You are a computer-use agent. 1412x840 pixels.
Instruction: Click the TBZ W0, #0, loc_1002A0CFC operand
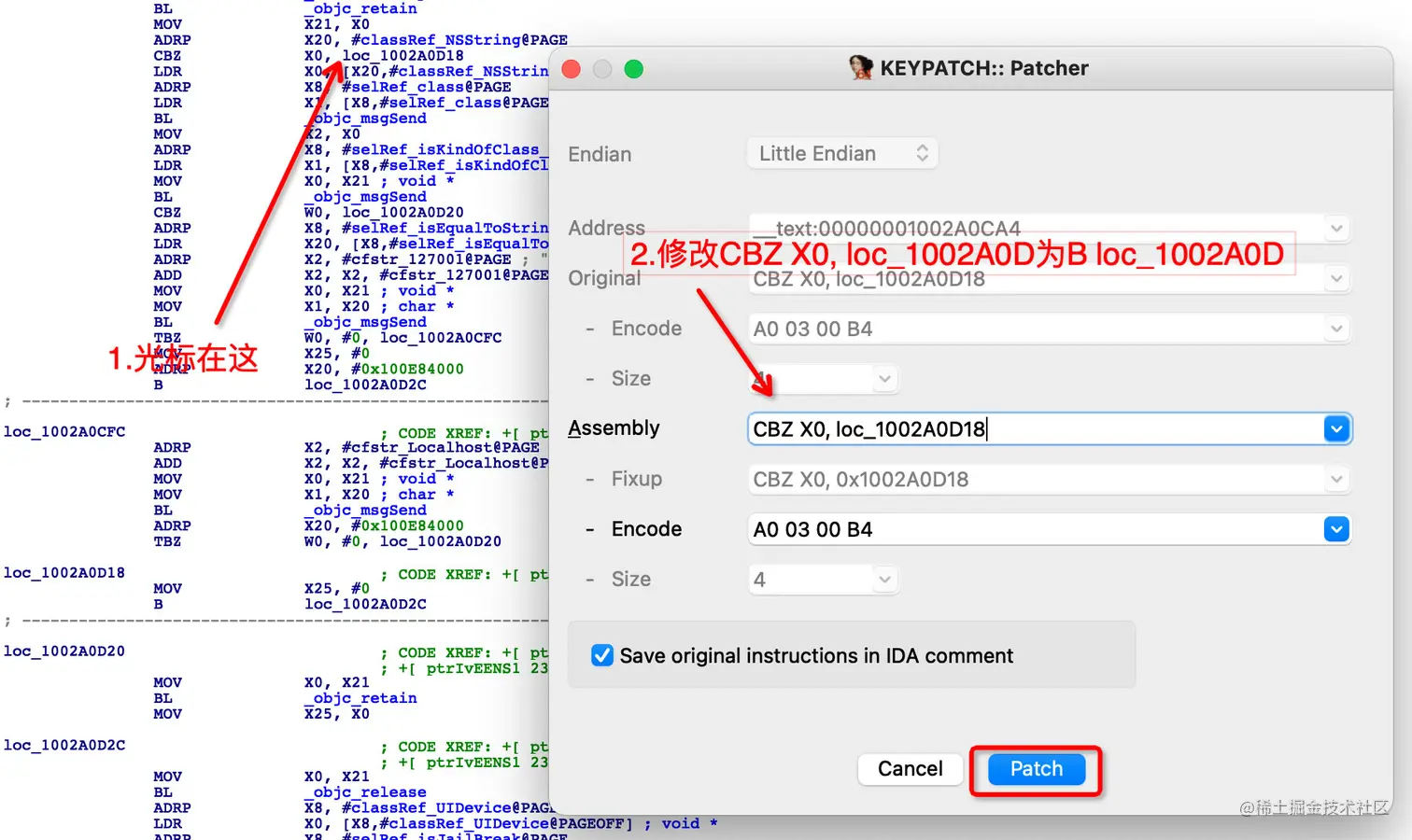tap(402, 337)
